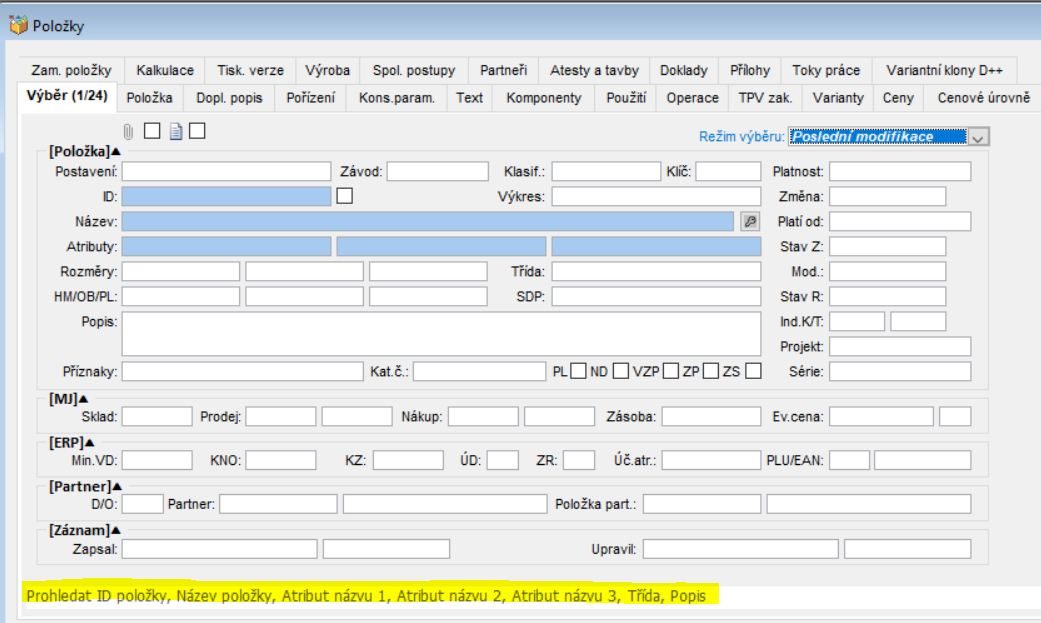Open the Atesty a tavby tab

pos(594,70)
